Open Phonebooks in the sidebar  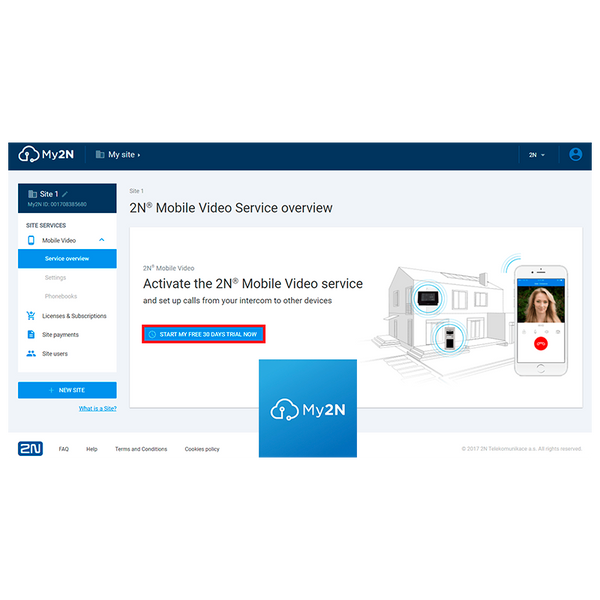(60, 297)
